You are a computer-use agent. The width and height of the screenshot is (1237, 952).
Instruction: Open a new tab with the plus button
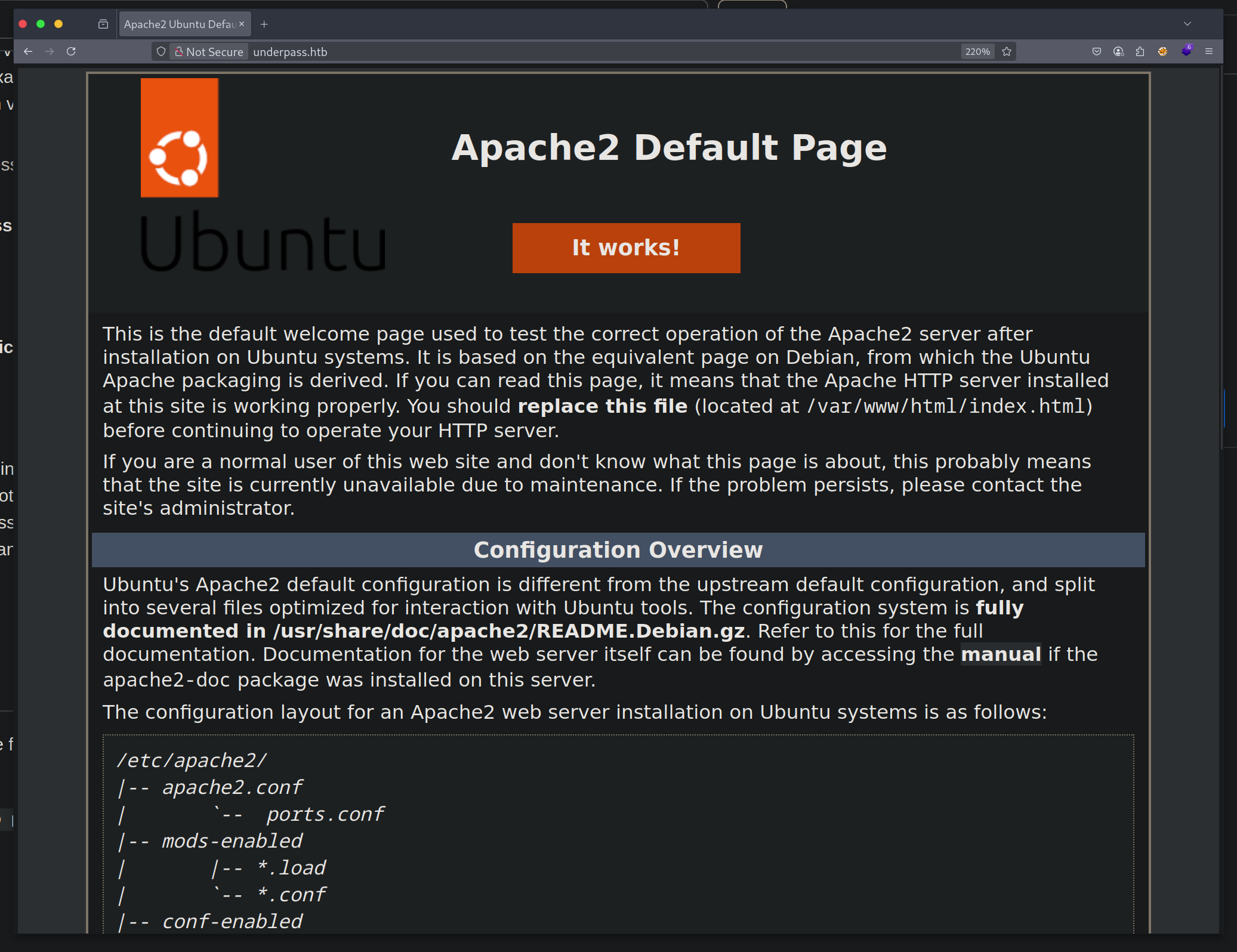264,24
